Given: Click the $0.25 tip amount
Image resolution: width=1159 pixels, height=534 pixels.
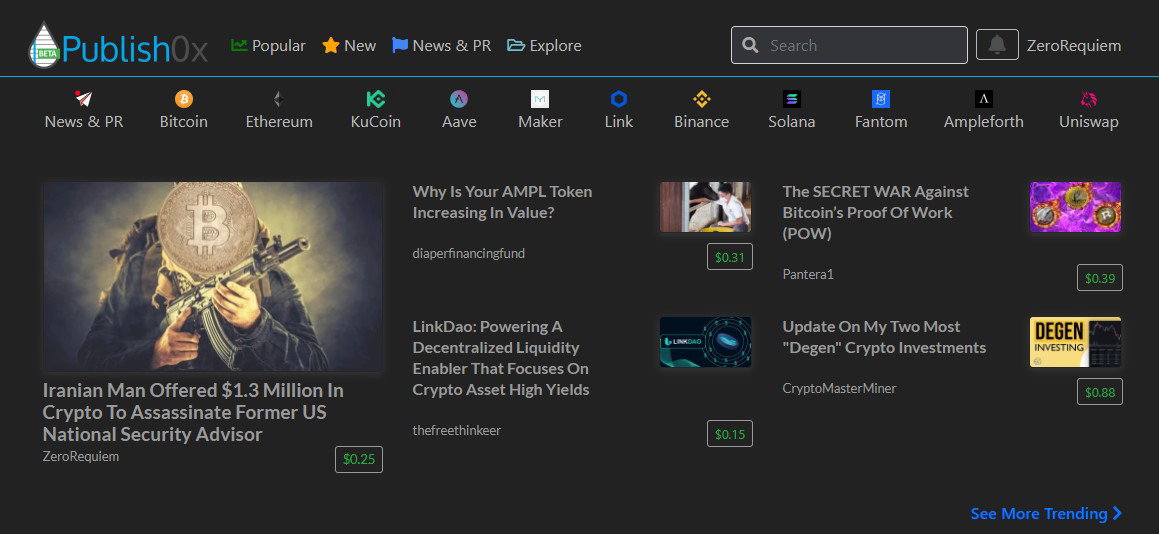Looking at the screenshot, I should 358,459.
